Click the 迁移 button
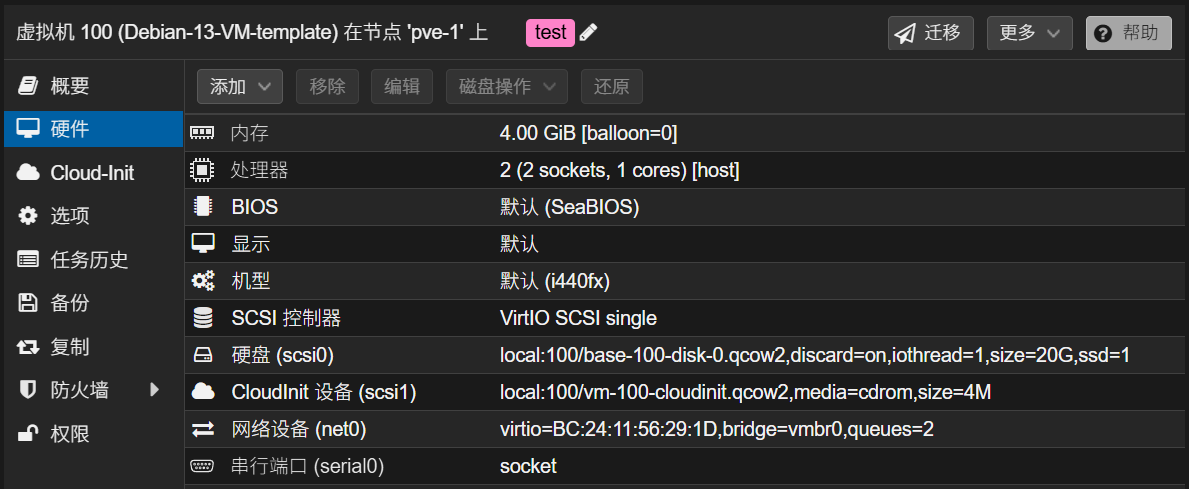 coord(930,33)
